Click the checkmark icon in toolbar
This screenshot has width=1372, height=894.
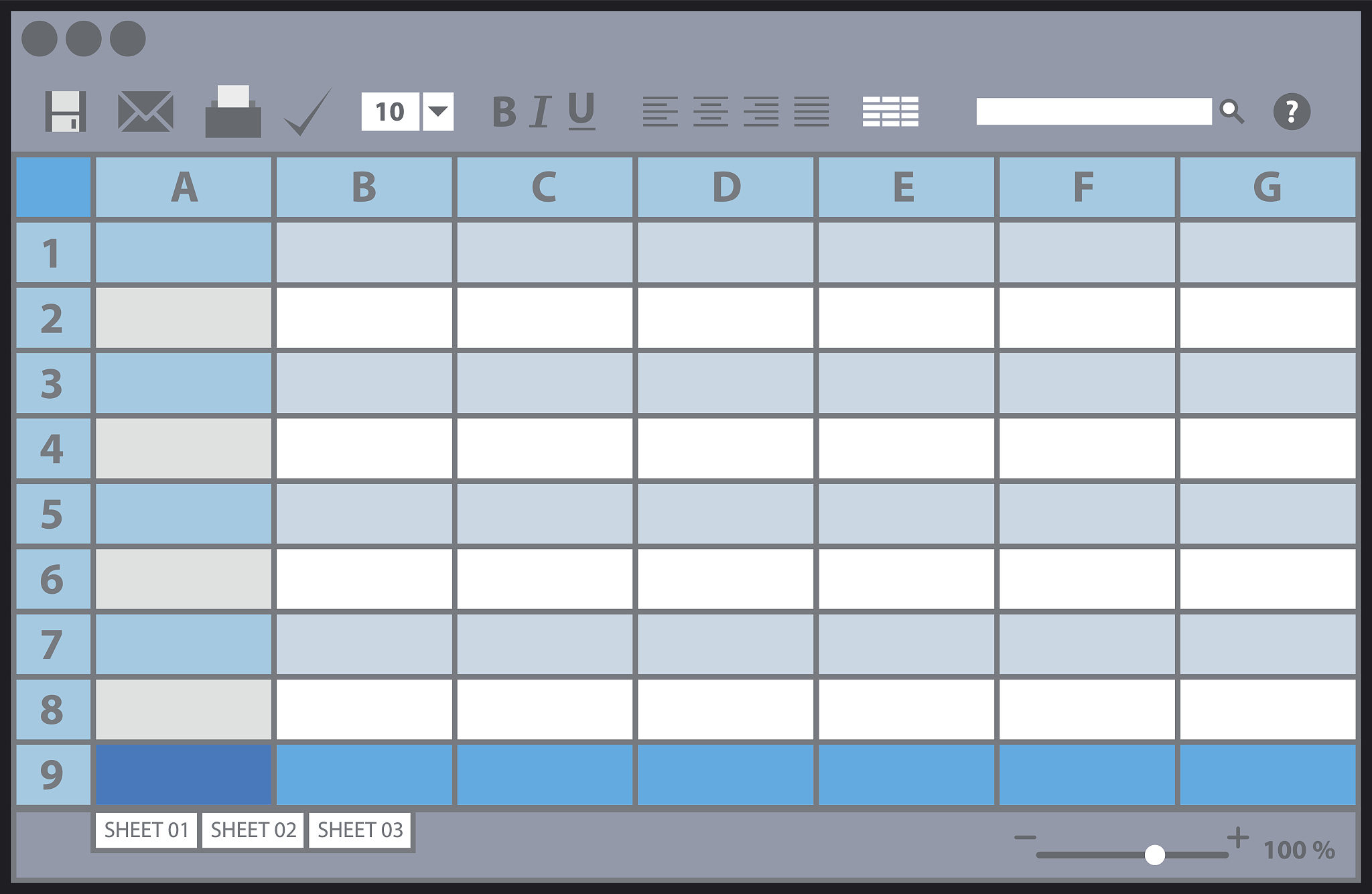pyautogui.click(x=307, y=113)
